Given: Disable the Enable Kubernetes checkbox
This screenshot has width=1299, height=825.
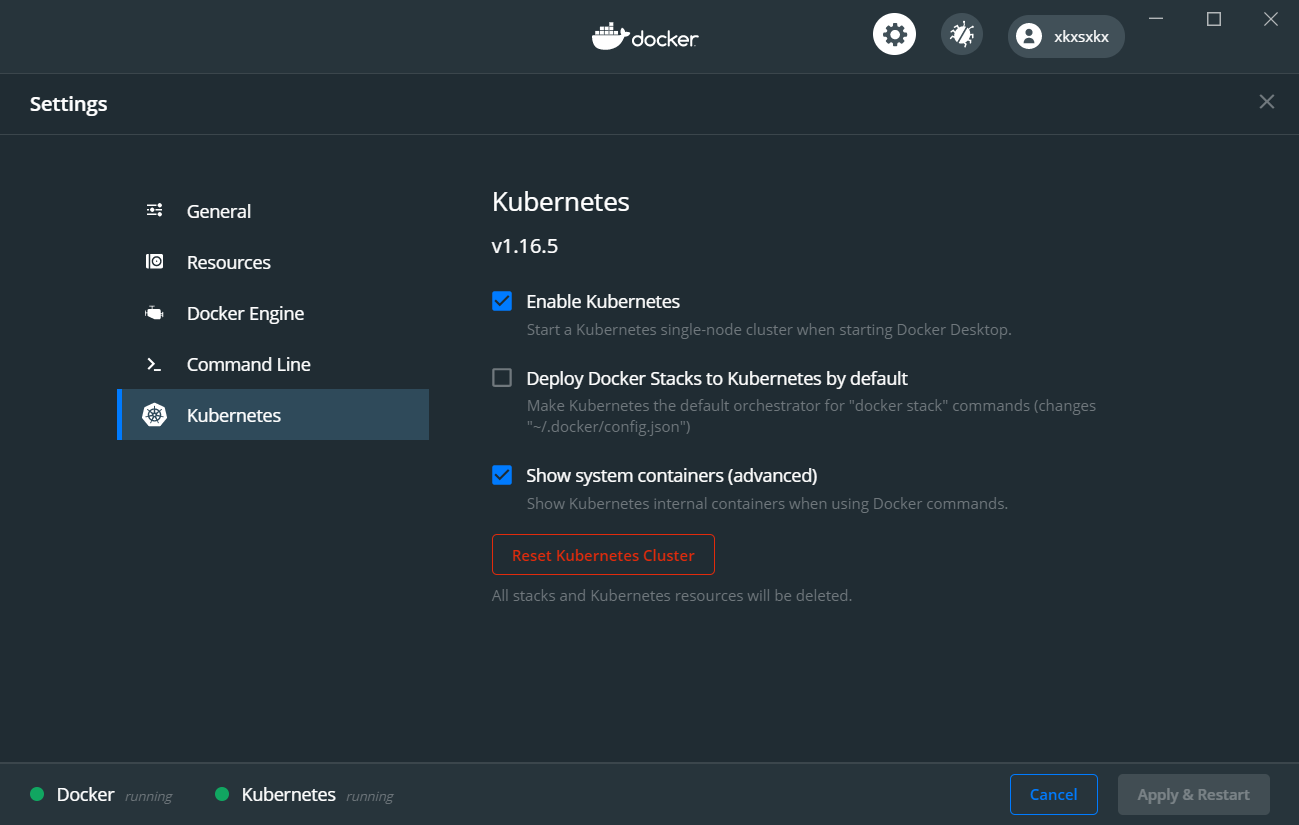Looking at the screenshot, I should pos(501,300).
